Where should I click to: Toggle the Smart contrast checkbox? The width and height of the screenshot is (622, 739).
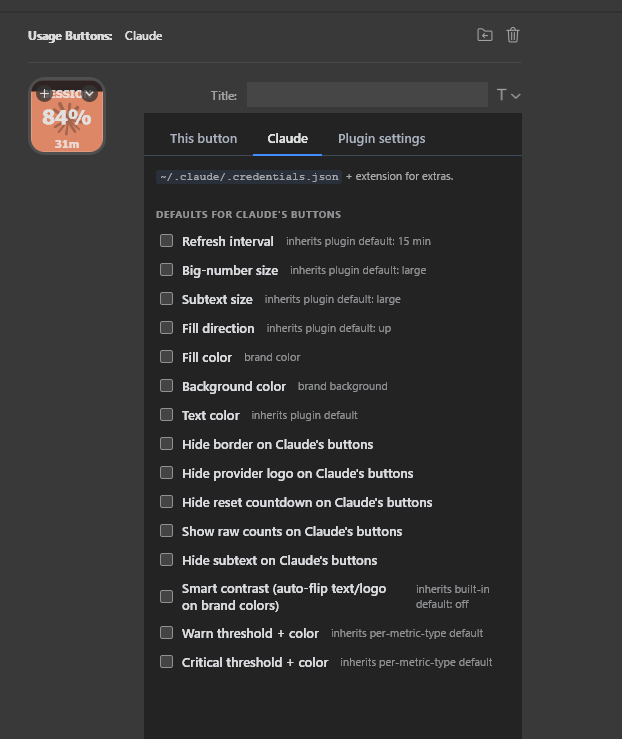pyautogui.click(x=166, y=596)
